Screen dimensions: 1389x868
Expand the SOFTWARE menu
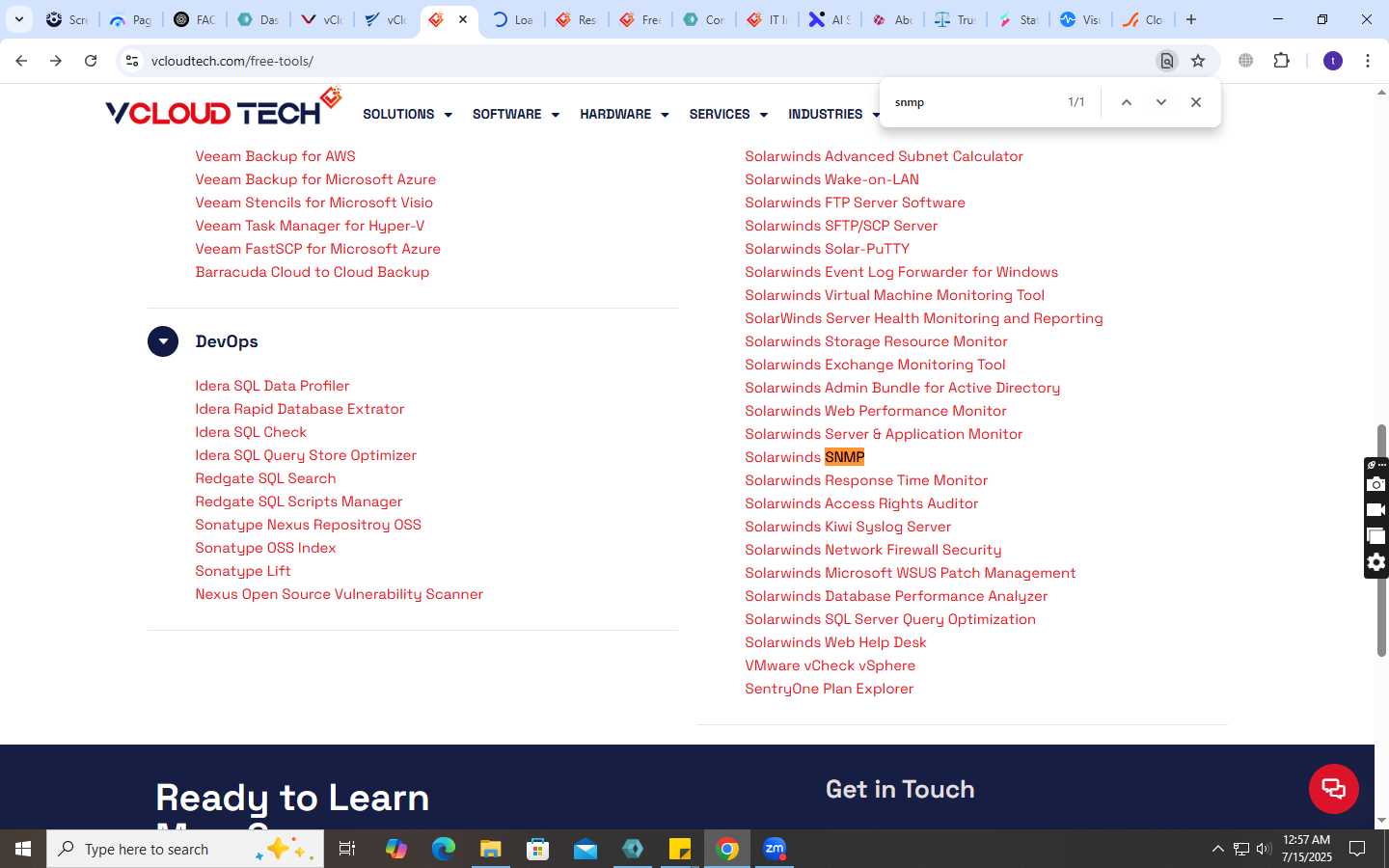516,114
